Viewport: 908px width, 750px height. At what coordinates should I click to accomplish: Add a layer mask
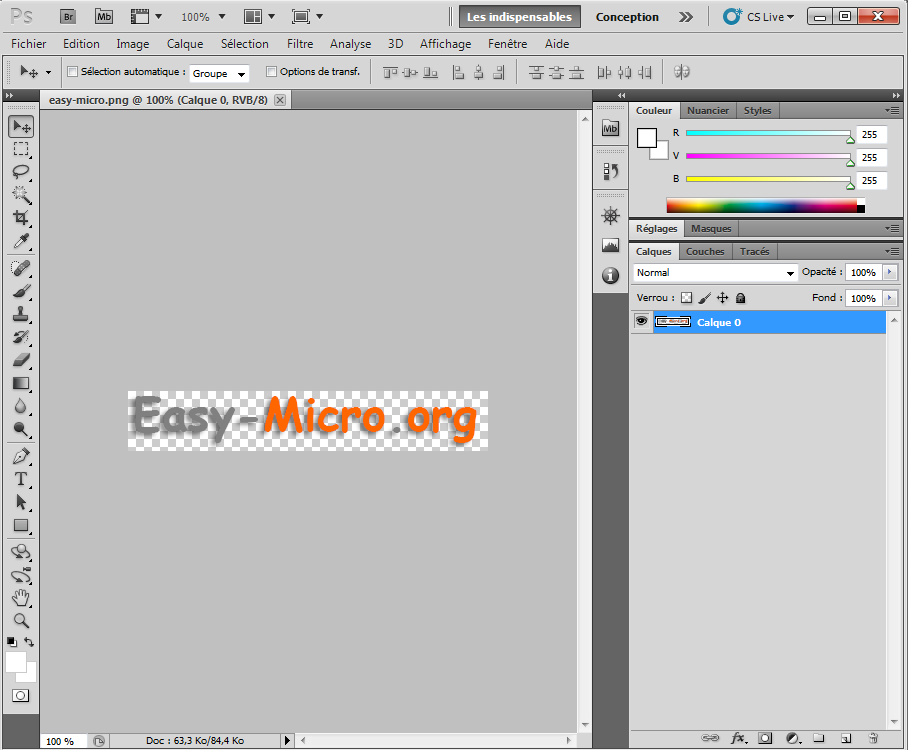coord(765,738)
